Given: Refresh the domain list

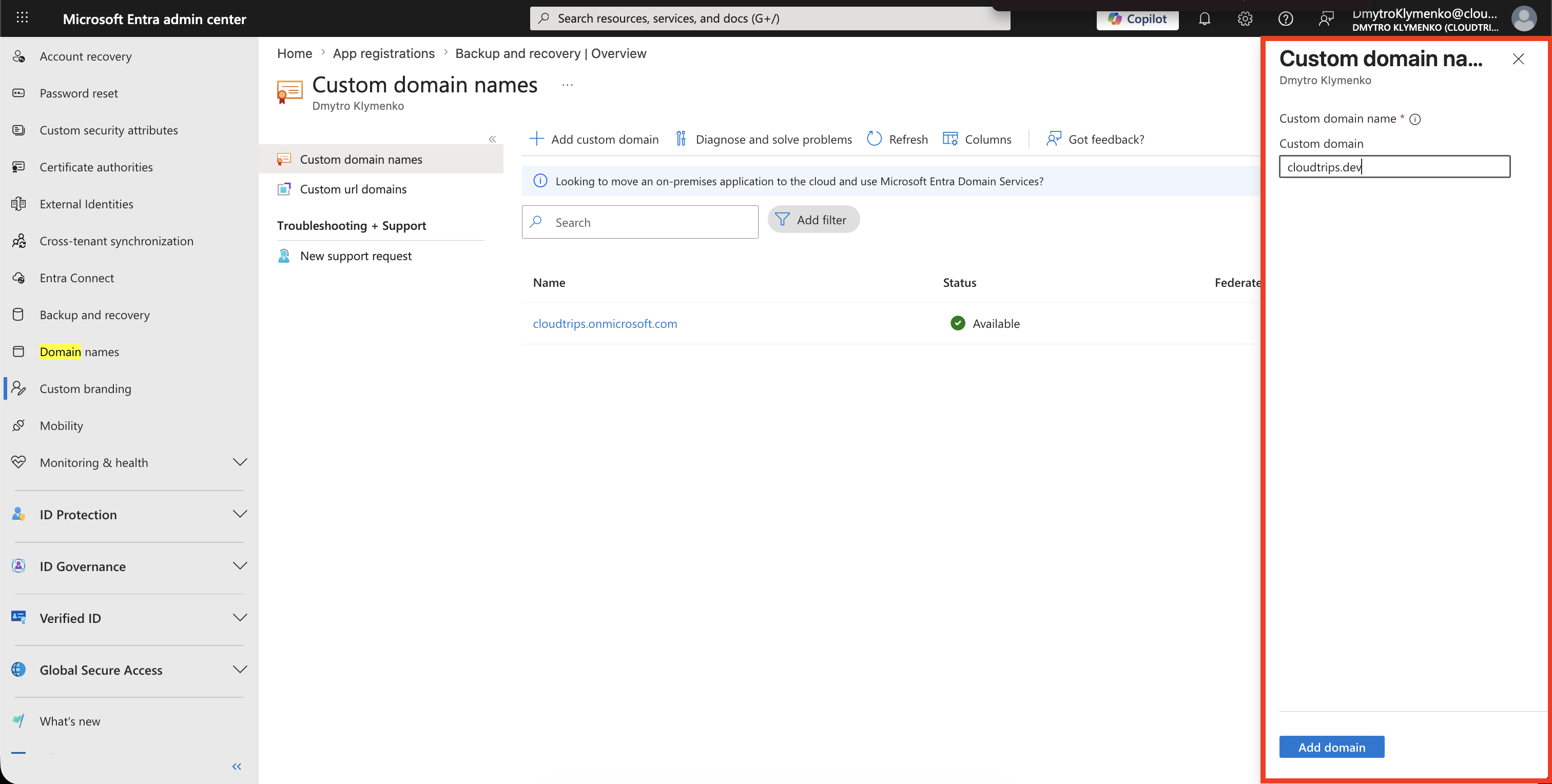Looking at the screenshot, I should (x=897, y=139).
